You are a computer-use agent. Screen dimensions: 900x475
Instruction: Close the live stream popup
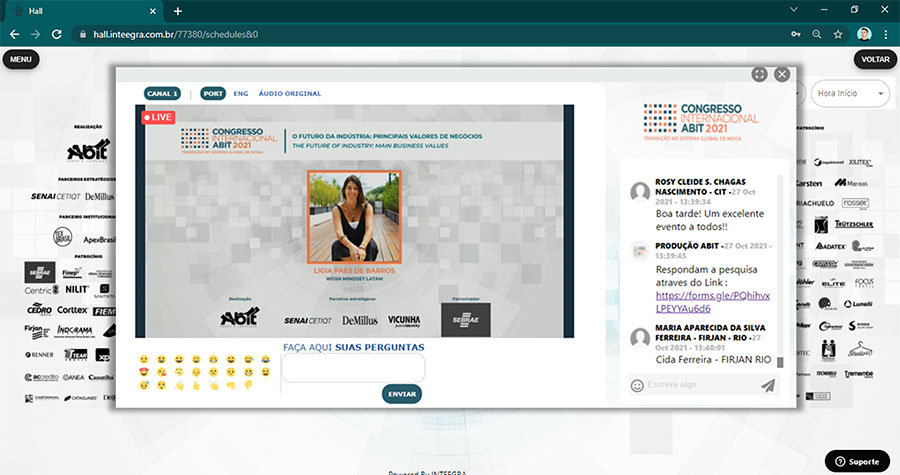[782, 74]
